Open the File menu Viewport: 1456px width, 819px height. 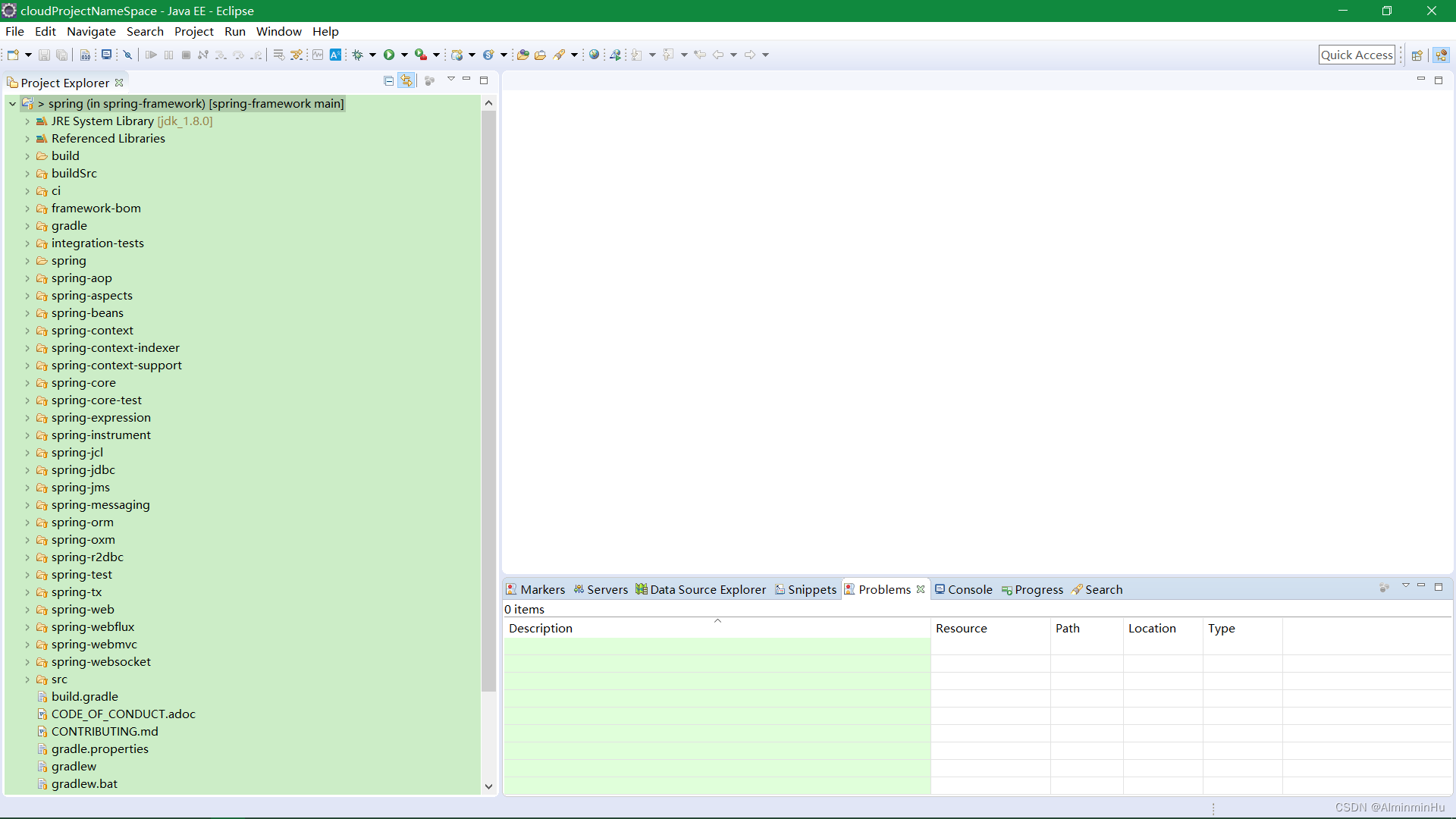point(14,31)
